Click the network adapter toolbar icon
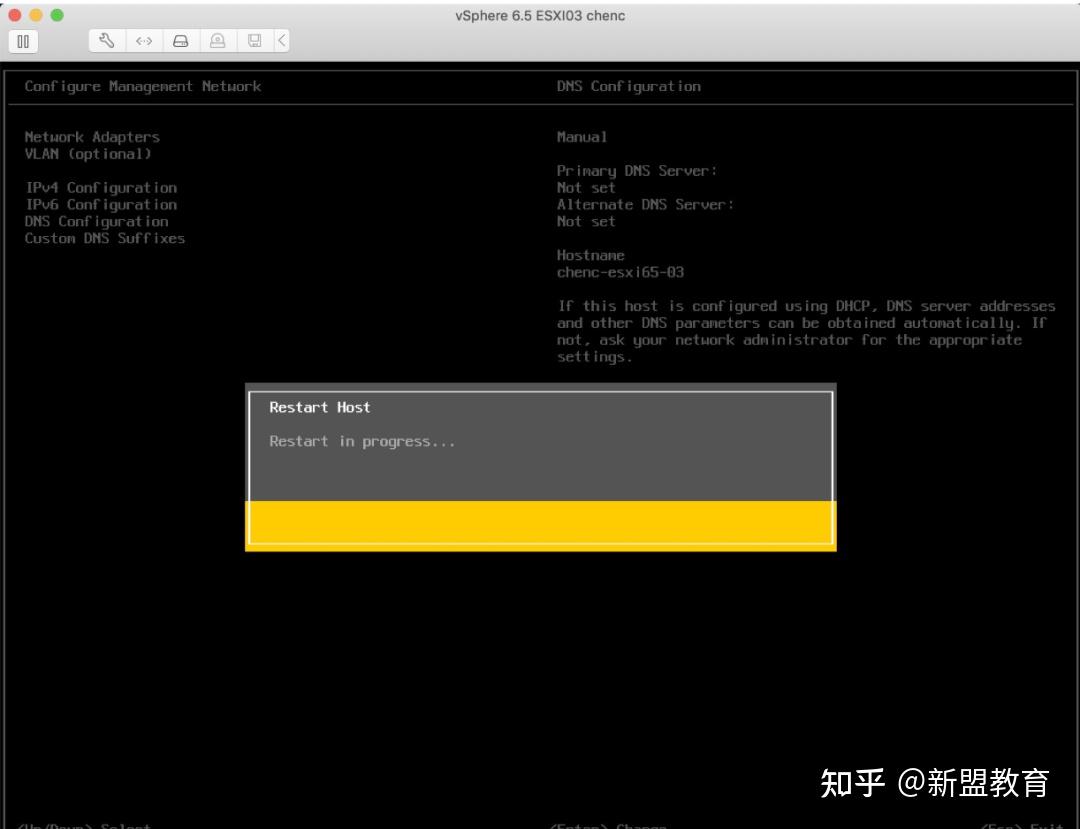This screenshot has height=829, width=1080. 143,41
